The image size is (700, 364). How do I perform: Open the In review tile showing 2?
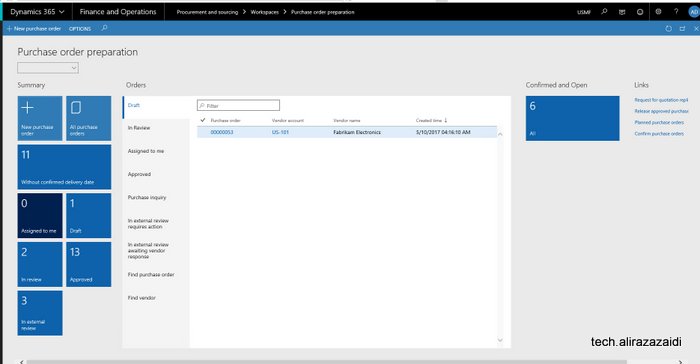40,264
